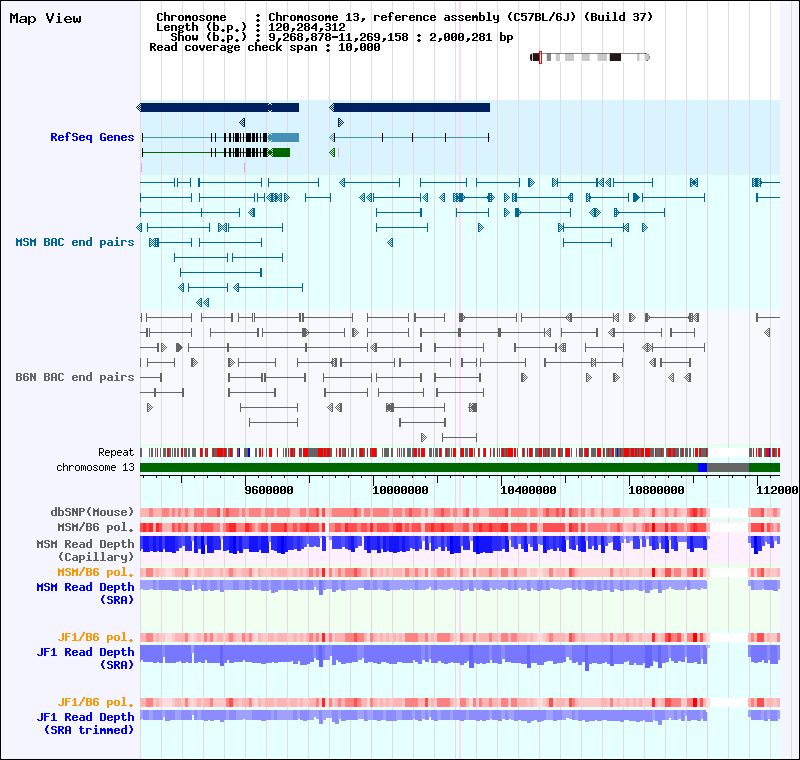Click read coverage span value 10,000

pyautogui.click(x=359, y=47)
